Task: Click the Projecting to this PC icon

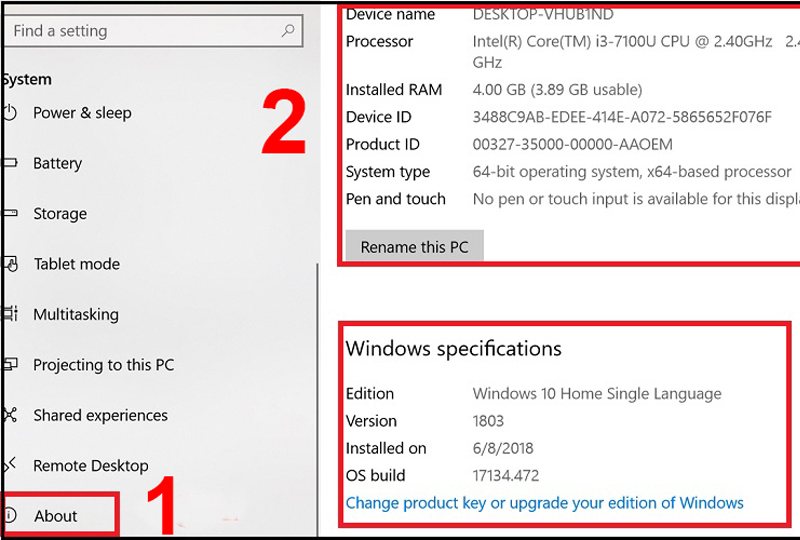Action: point(10,364)
